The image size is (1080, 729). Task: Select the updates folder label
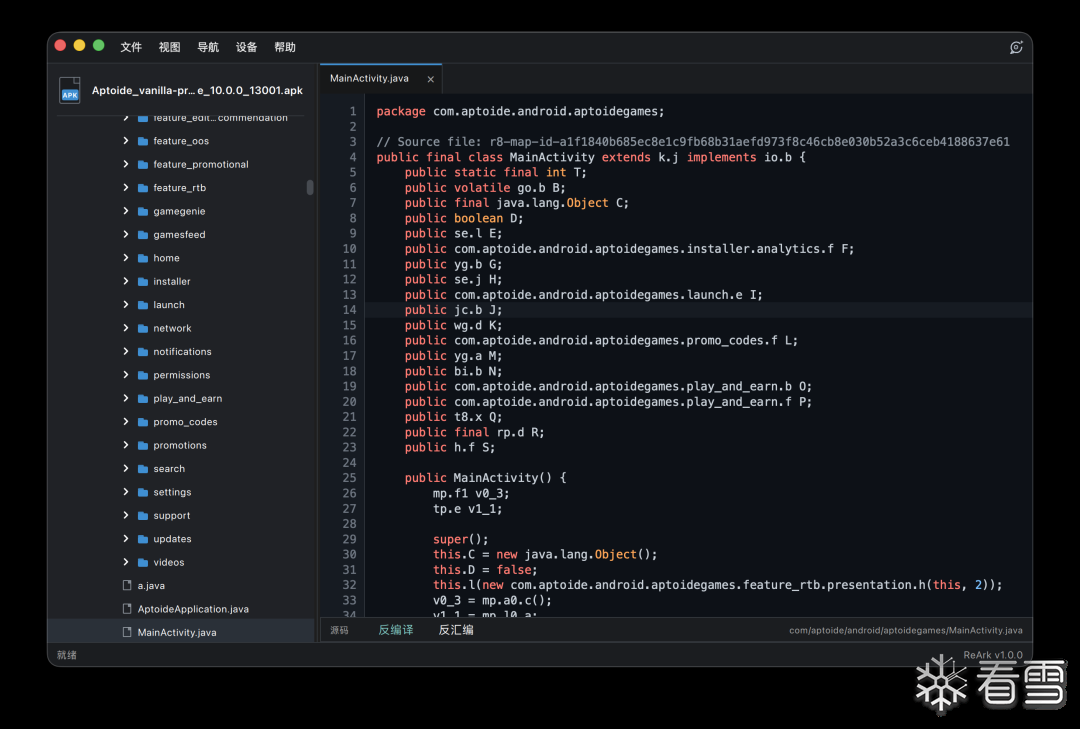pos(172,540)
